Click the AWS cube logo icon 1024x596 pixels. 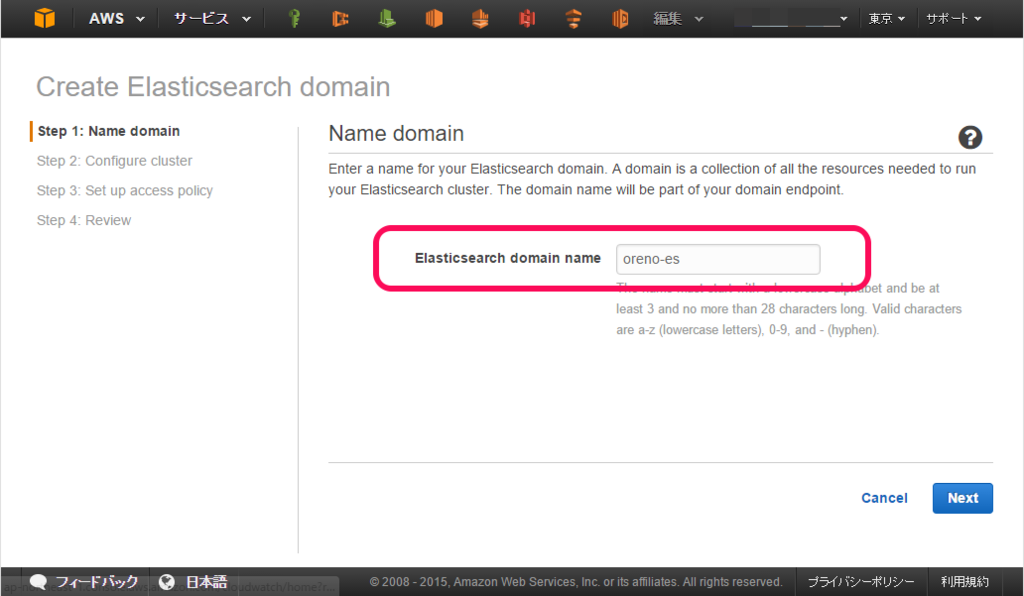pos(44,18)
